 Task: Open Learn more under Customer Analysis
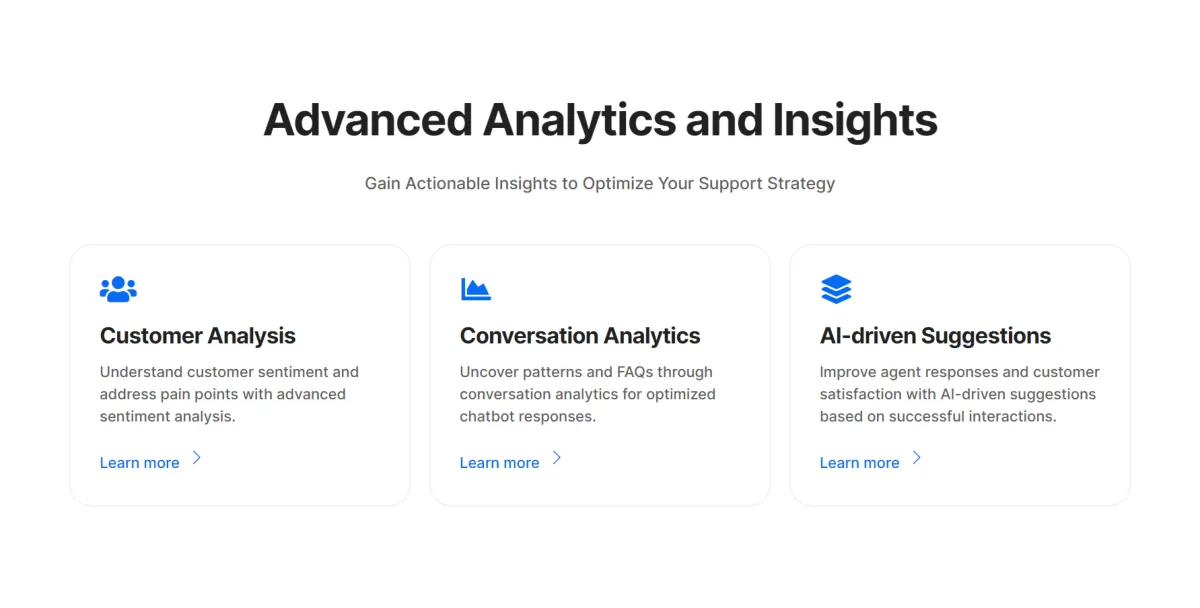pyautogui.click(x=140, y=463)
